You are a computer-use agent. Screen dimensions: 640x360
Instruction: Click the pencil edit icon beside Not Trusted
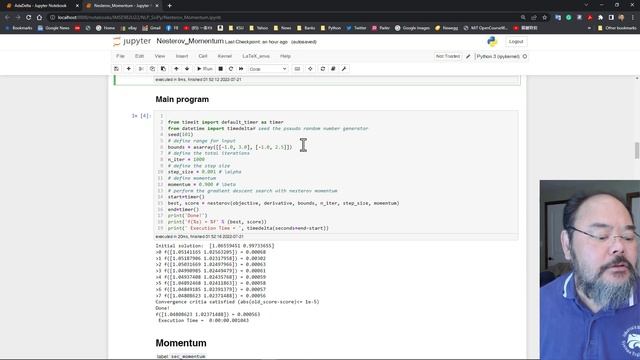(468, 56)
